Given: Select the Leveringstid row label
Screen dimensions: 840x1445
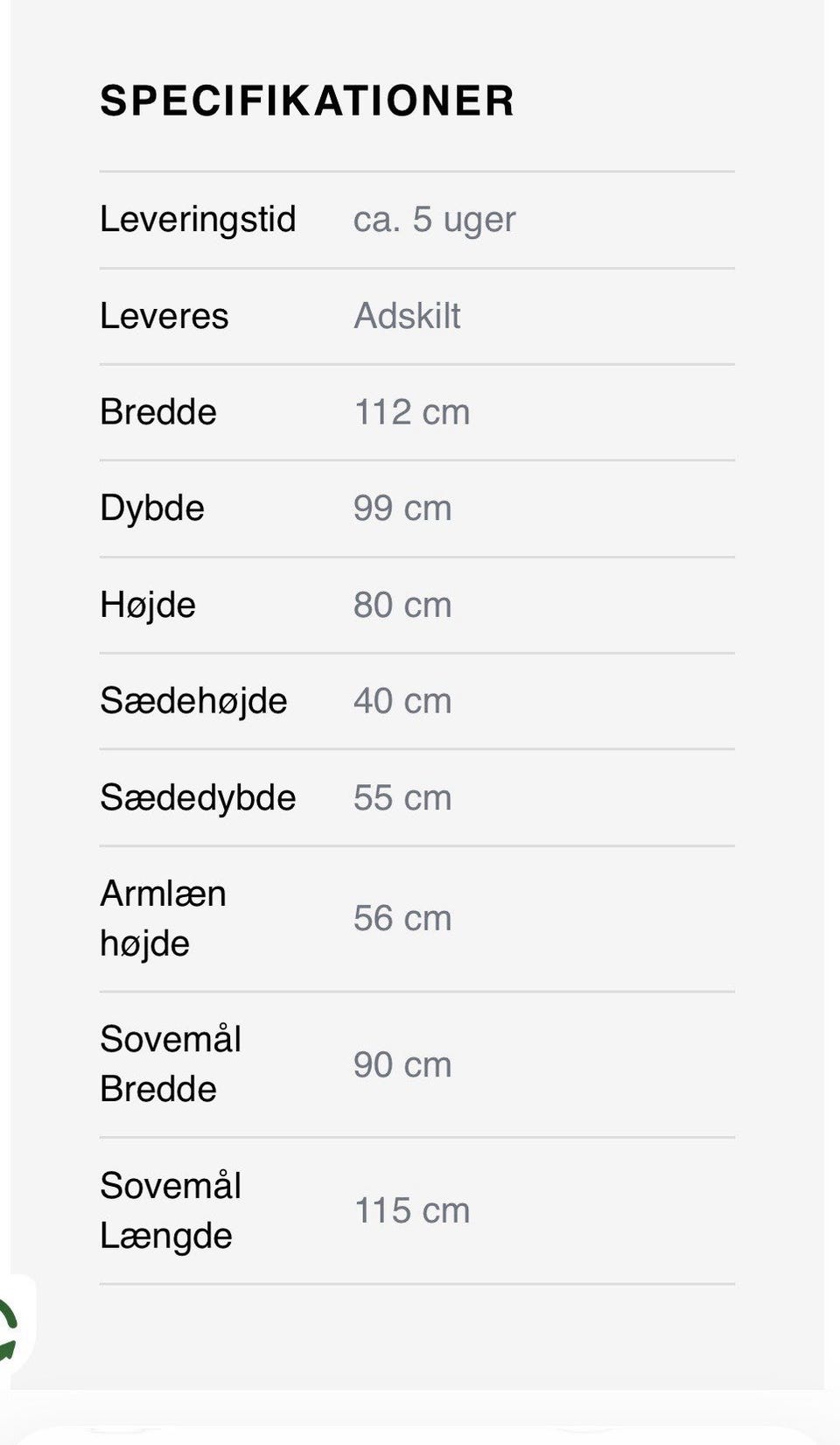Looking at the screenshot, I should coord(198,219).
